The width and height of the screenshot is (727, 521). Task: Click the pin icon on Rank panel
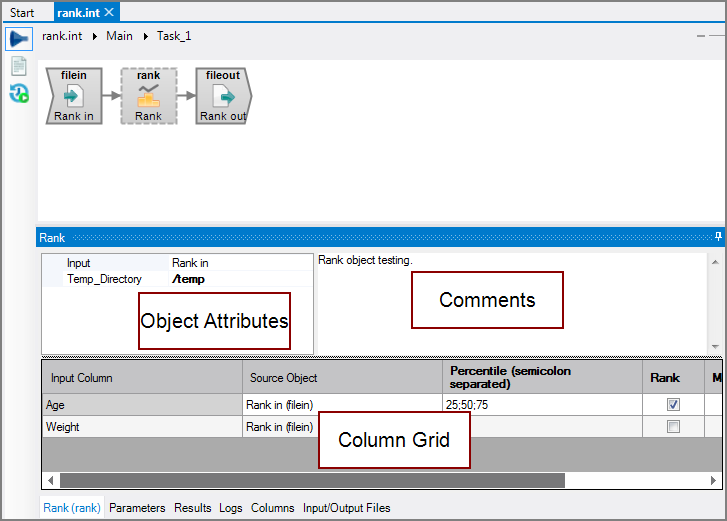pos(718,237)
